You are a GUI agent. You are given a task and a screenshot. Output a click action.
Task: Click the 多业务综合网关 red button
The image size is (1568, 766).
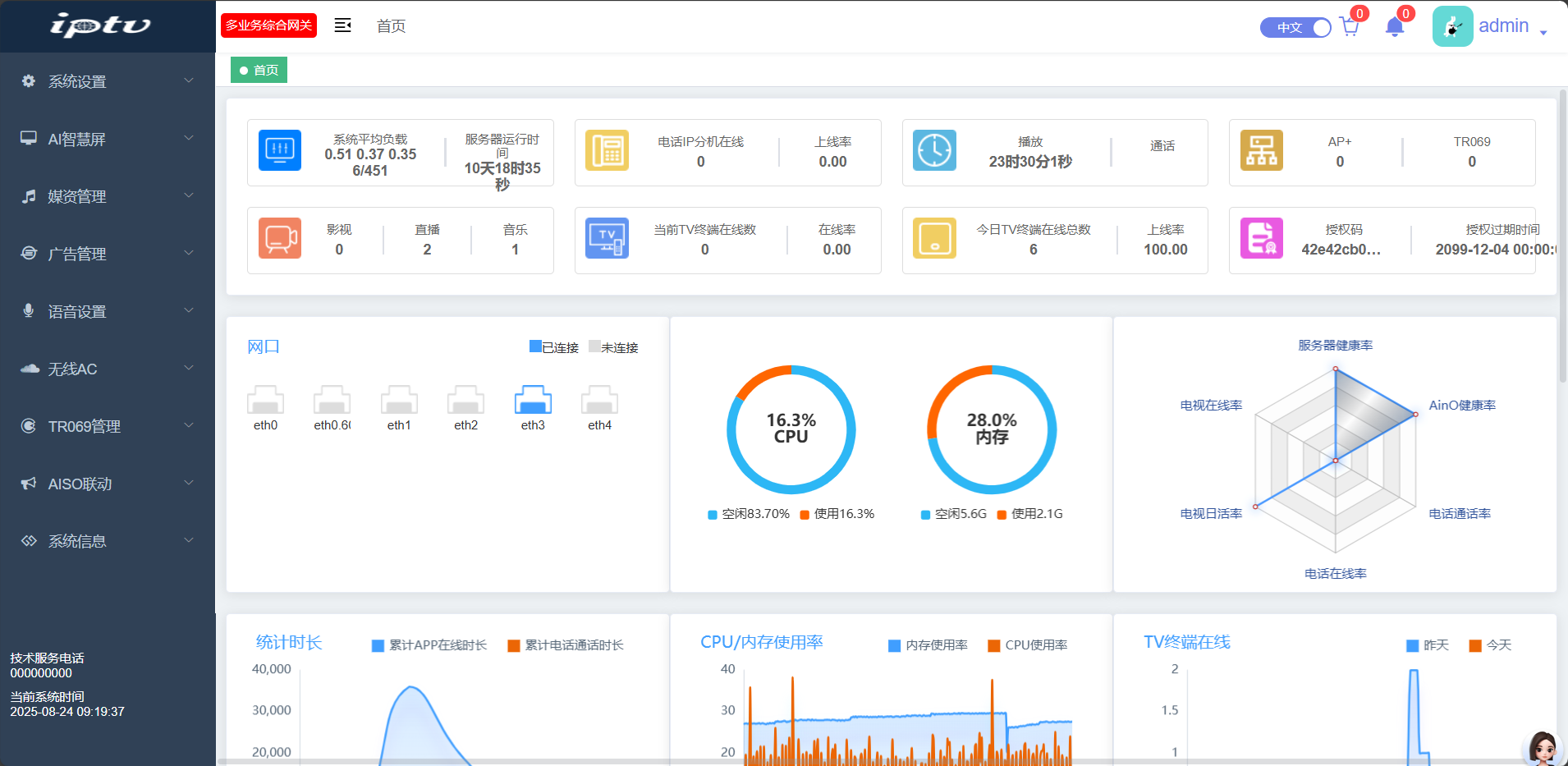269,25
